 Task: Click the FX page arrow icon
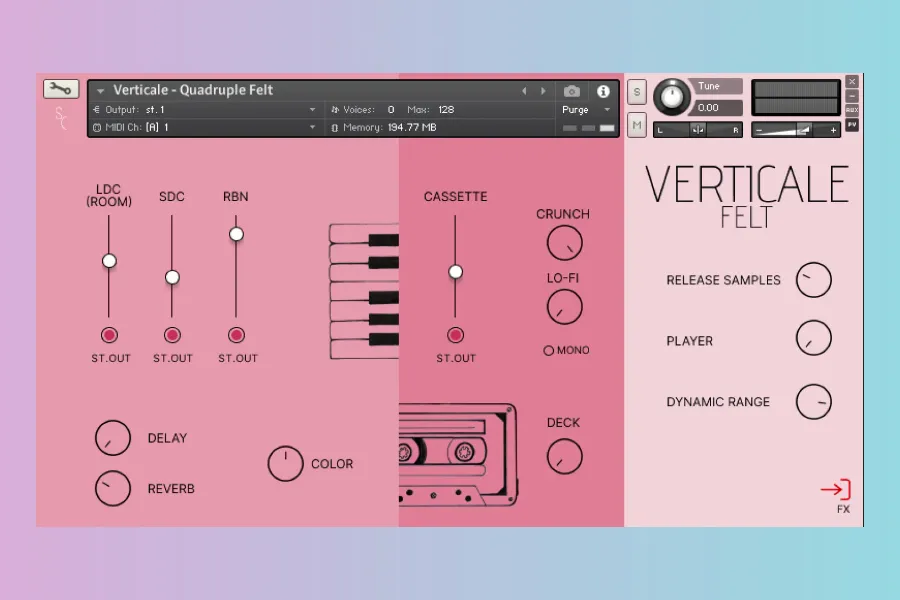pos(835,489)
